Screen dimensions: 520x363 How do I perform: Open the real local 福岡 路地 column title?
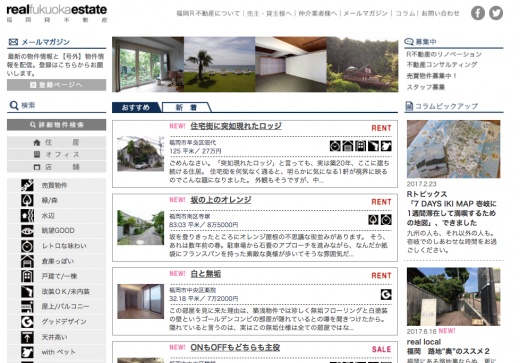[x=448, y=347]
